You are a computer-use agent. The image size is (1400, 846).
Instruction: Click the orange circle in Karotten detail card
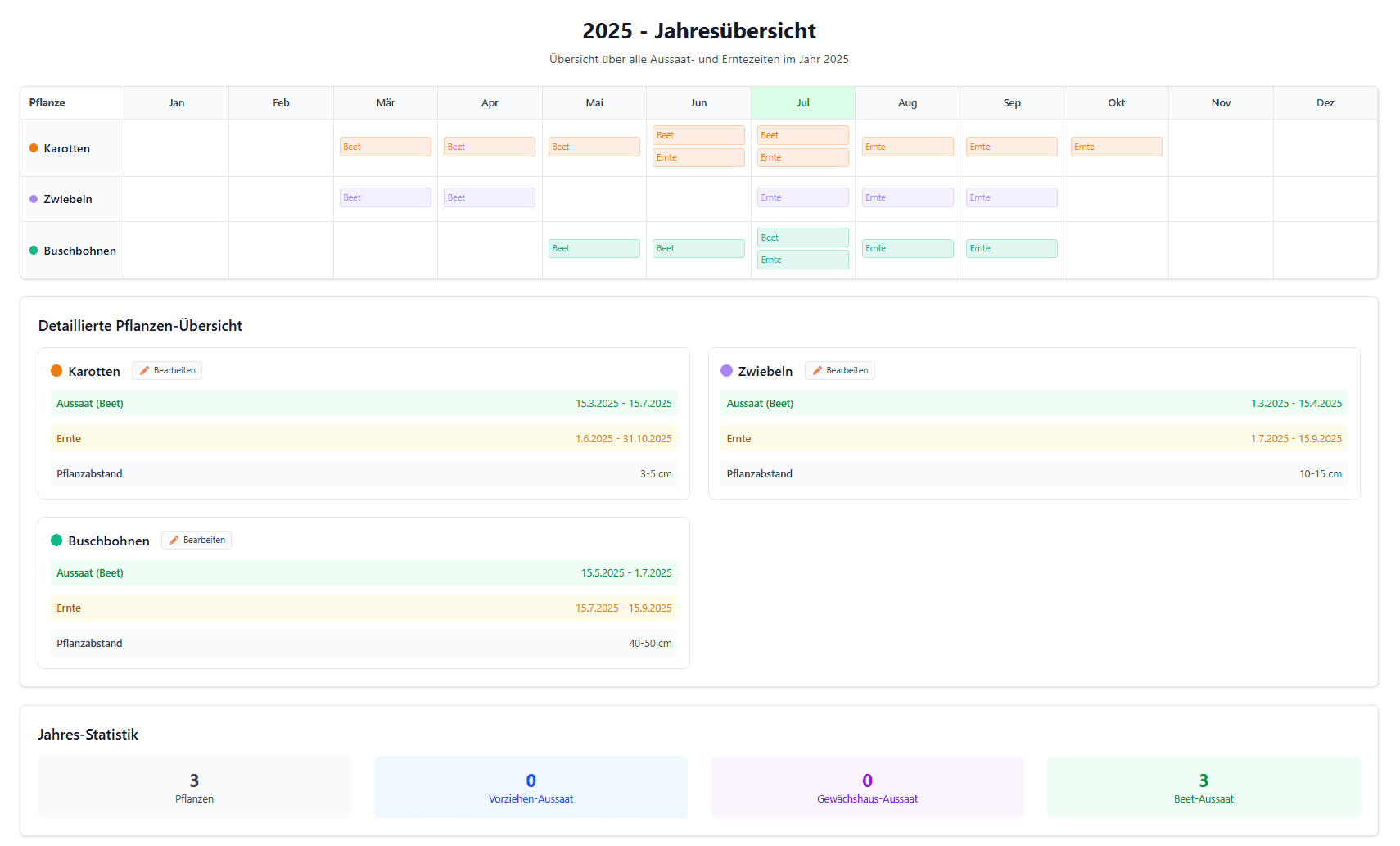coord(56,371)
